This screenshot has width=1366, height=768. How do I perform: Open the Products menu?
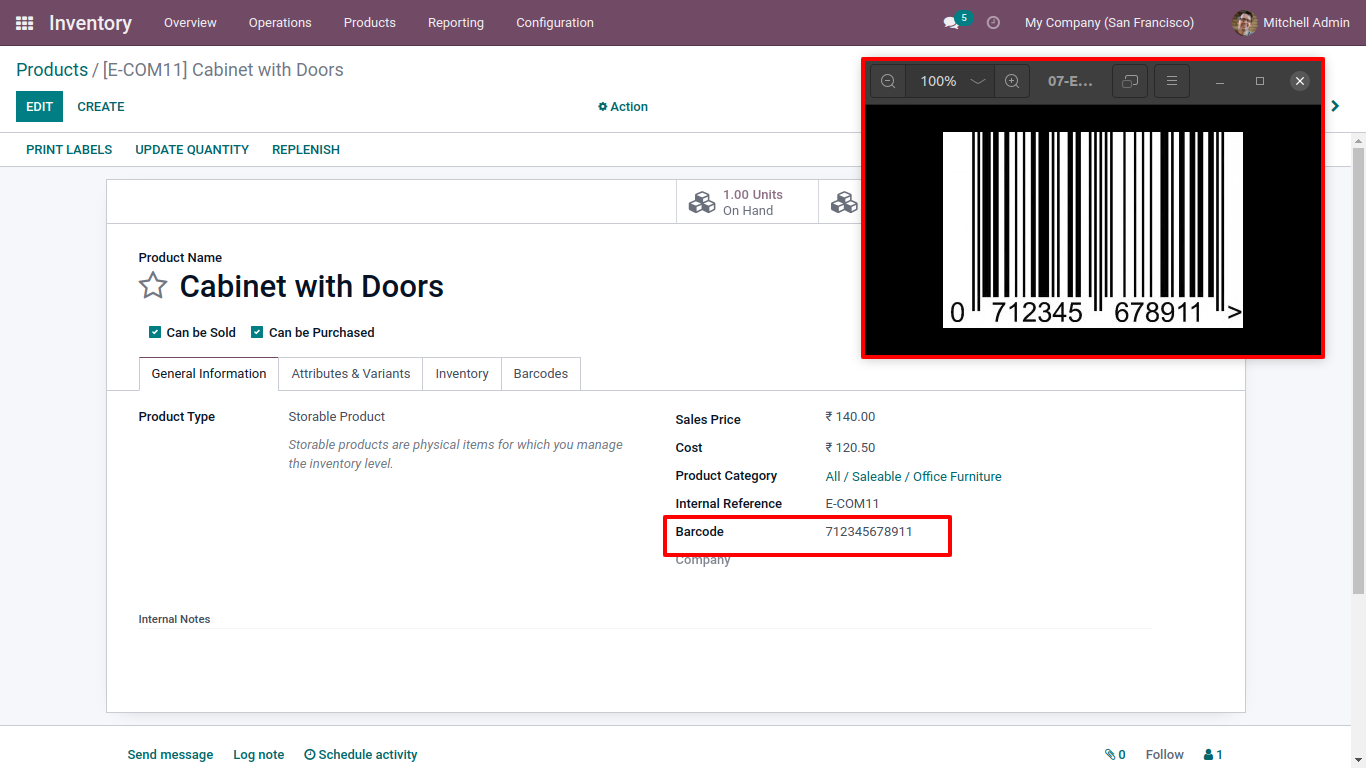(x=370, y=22)
